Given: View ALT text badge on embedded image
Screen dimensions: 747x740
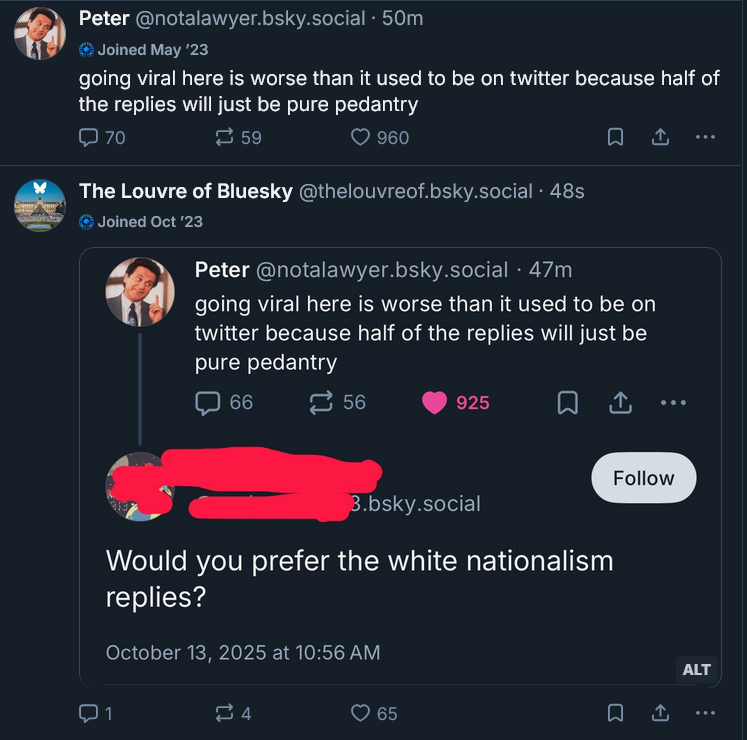Looking at the screenshot, I should point(696,669).
